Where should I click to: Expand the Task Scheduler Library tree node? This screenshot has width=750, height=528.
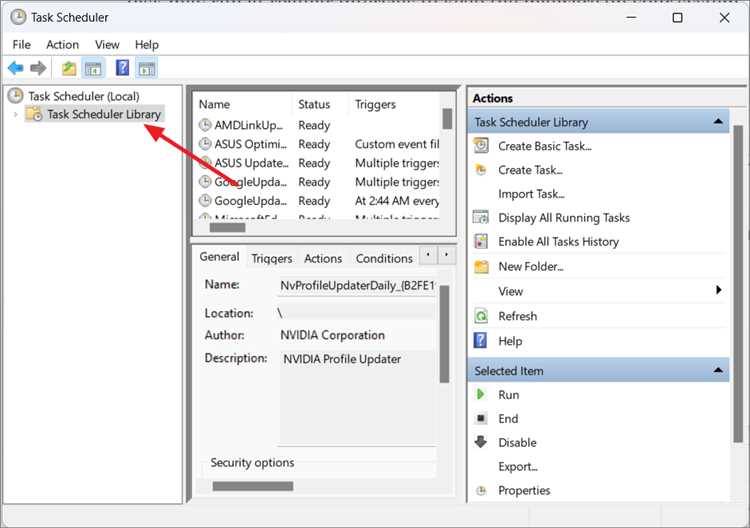[16, 114]
